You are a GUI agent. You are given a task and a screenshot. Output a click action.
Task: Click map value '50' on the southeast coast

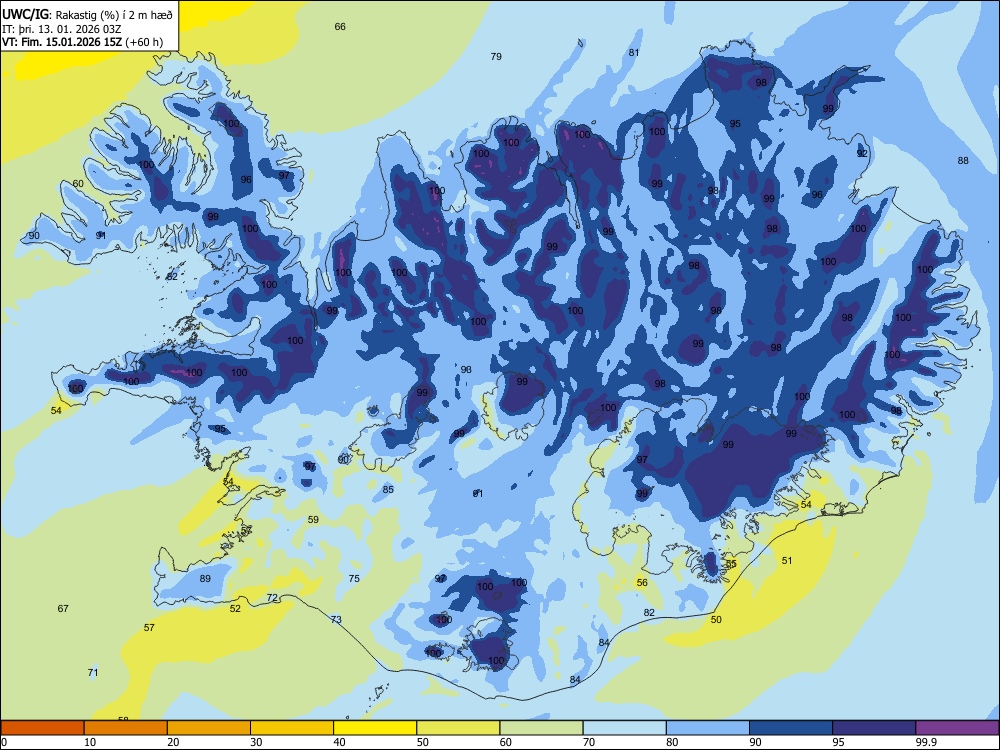[716, 620]
